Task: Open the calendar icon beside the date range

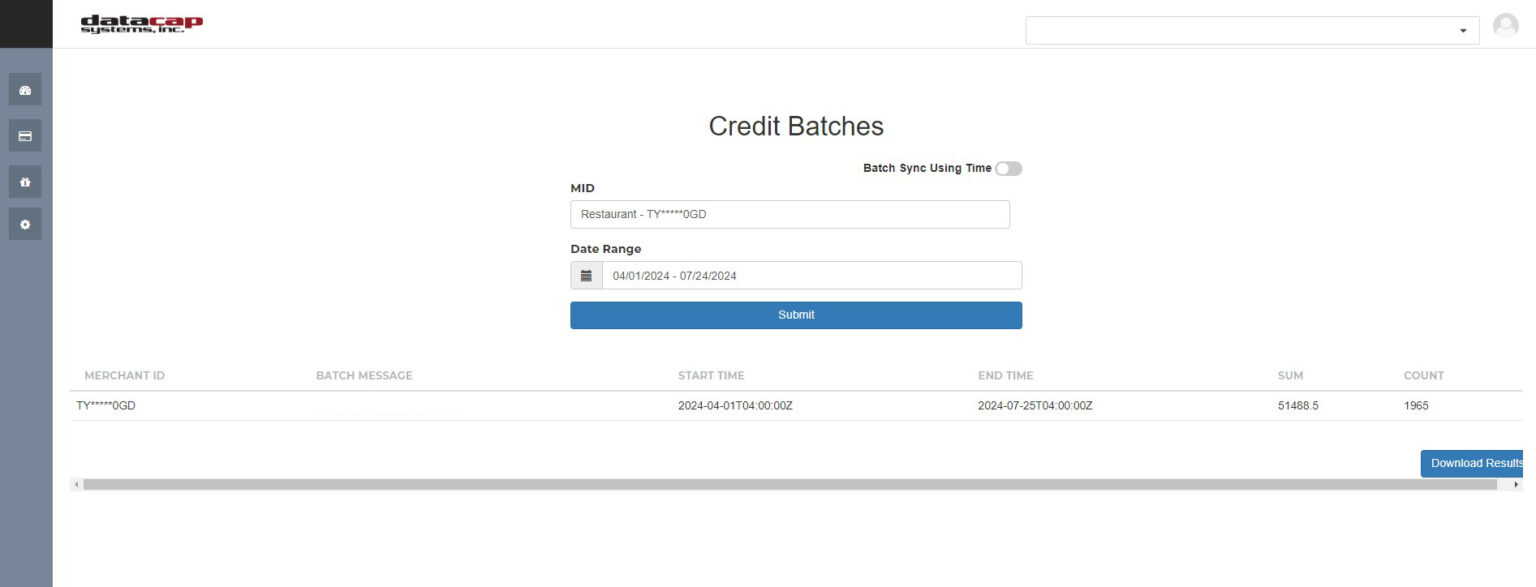Action: [587, 274]
